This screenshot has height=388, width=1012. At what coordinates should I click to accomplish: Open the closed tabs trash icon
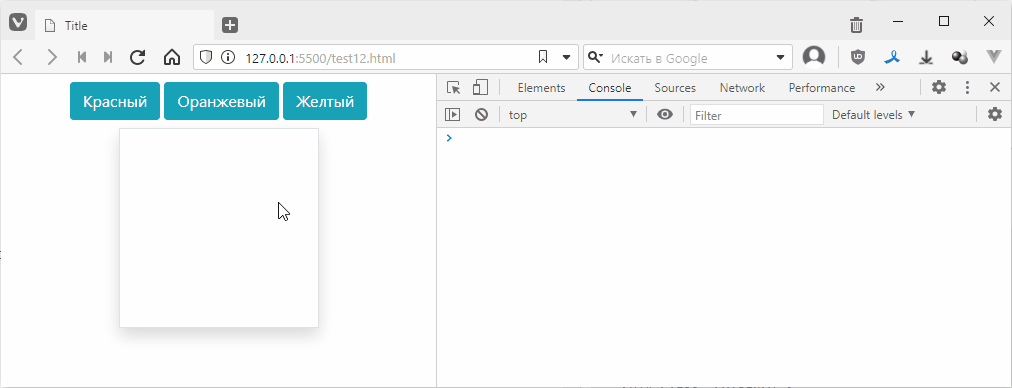(x=856, y=25)
